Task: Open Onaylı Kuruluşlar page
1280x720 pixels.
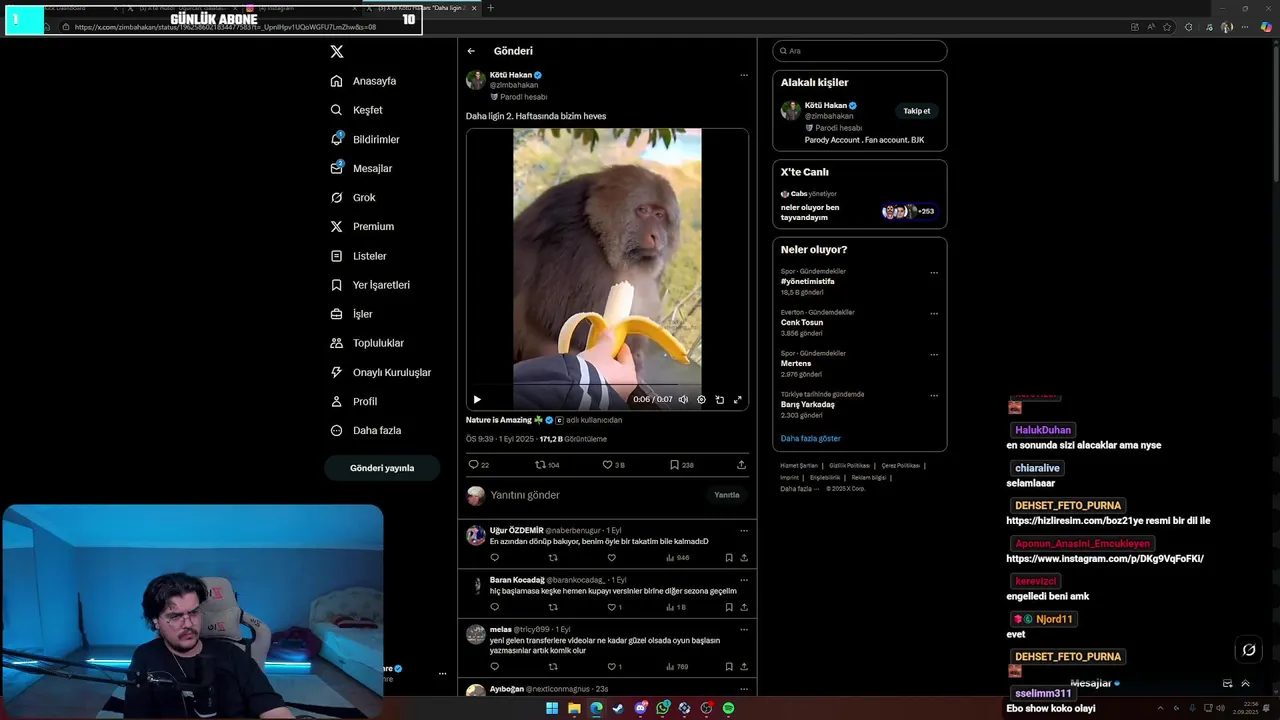Action: [x=381, y=372]
